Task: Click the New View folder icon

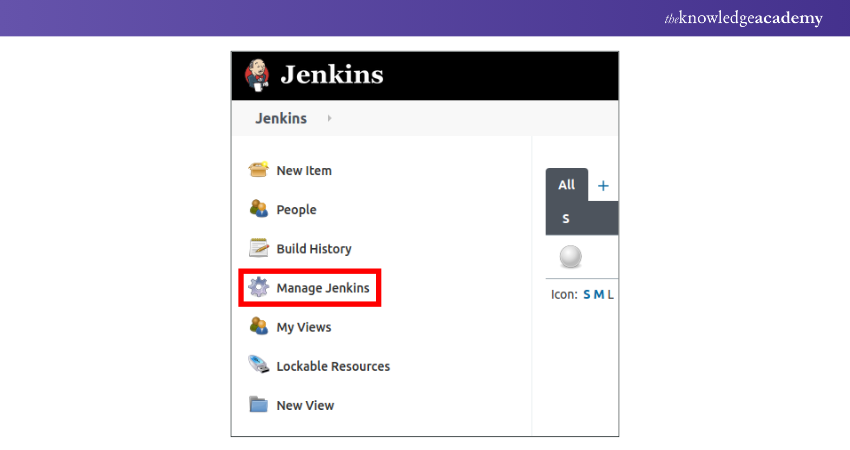Action: (259, 405)
